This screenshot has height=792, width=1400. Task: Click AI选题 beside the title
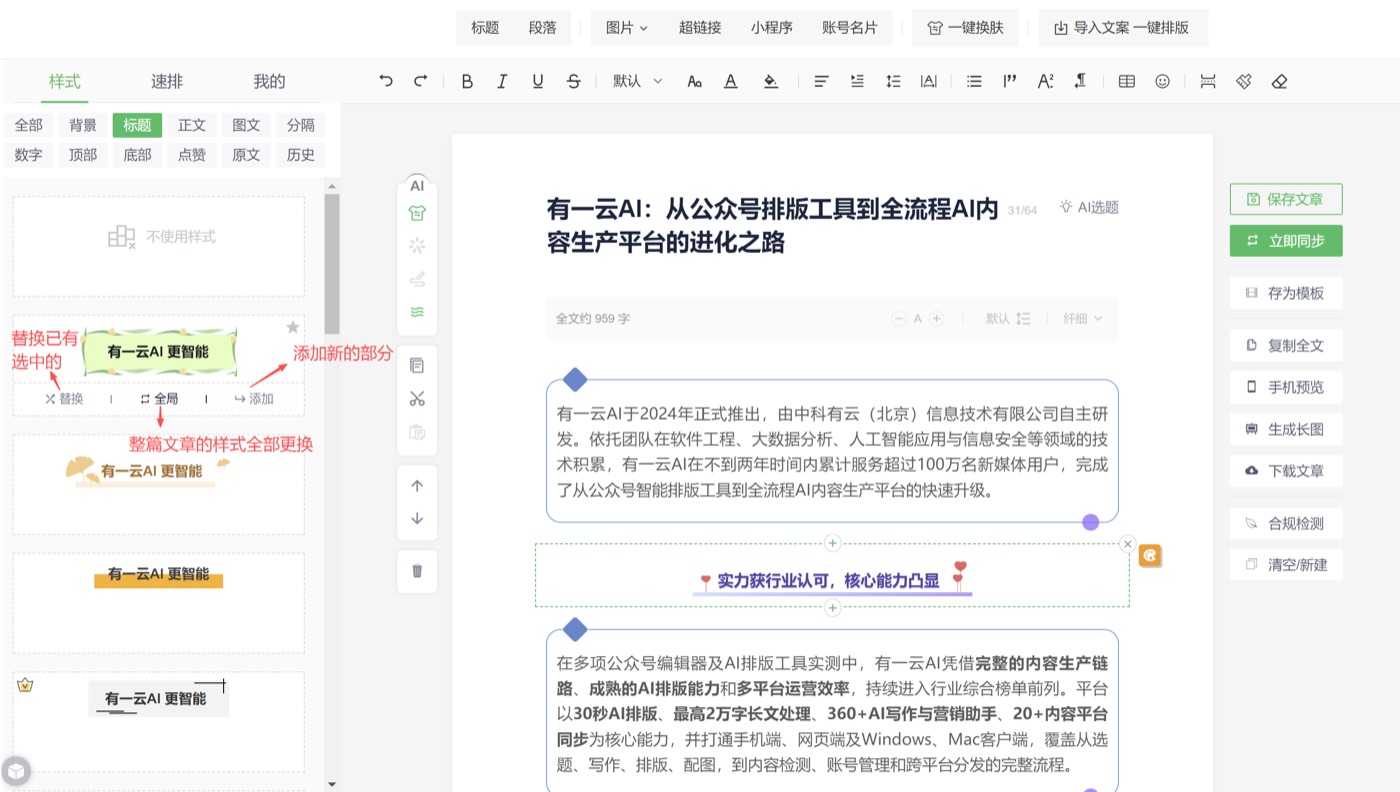point(1089,207)
